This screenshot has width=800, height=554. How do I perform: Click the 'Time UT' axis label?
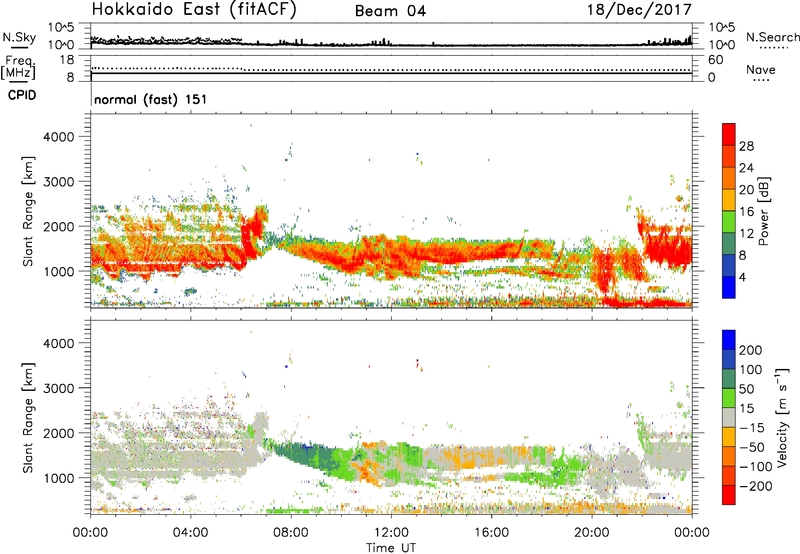(x=391, y=548)
